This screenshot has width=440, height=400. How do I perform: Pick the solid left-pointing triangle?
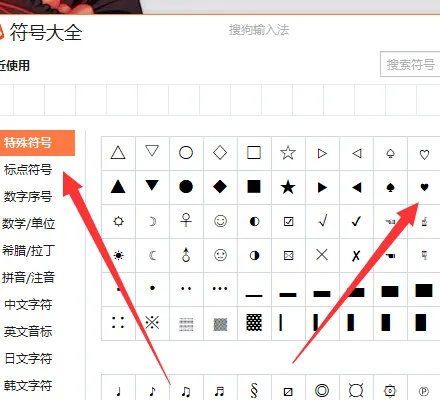coord(356,187)
